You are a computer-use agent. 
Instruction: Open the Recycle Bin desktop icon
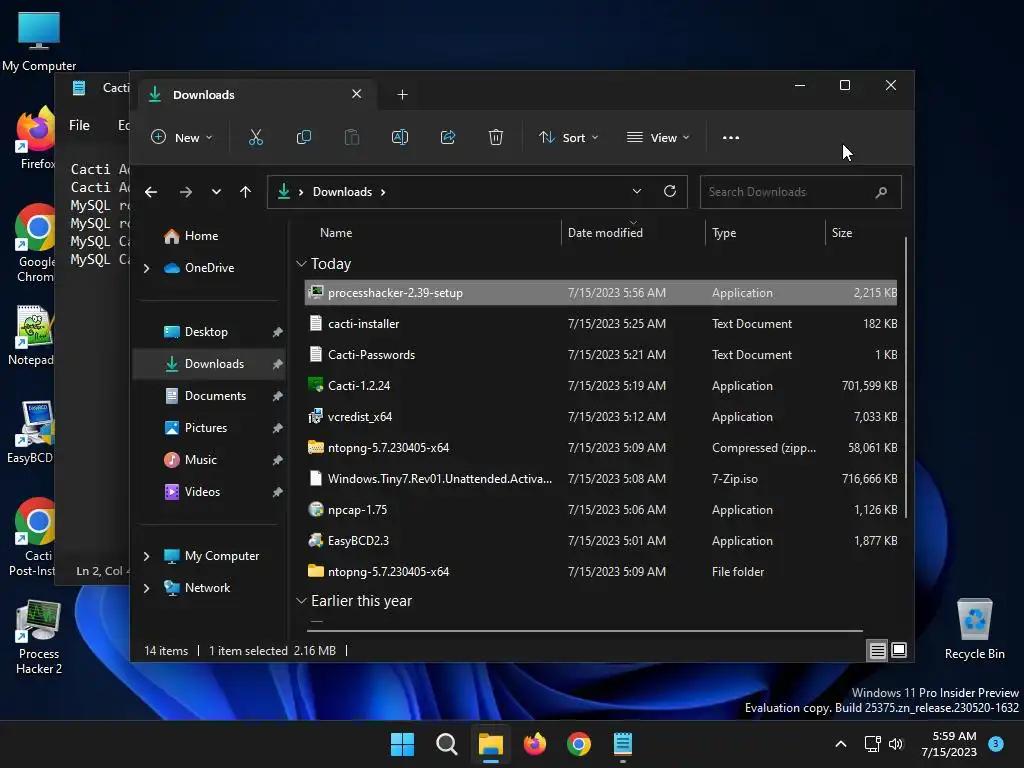[974, 629]
